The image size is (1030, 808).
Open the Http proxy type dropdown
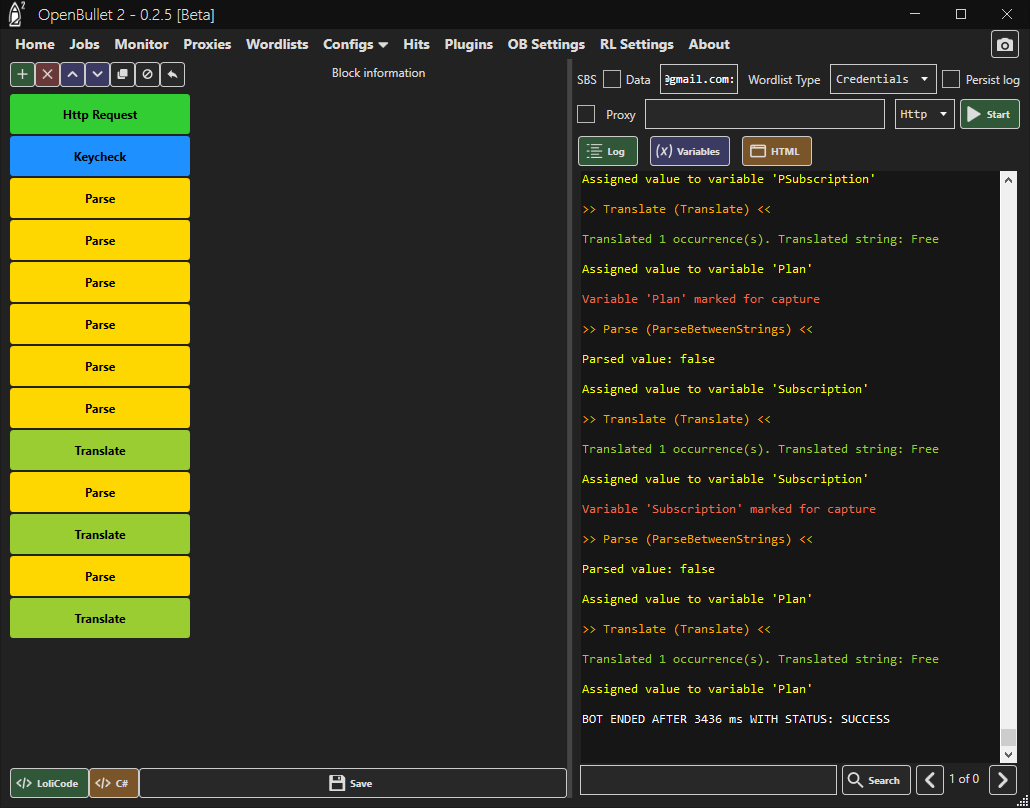point(924,114)
